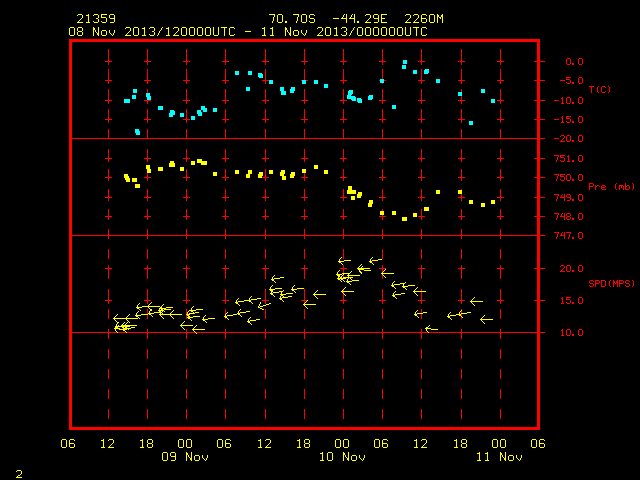Select the 10 Nov date label

point(342,457)
